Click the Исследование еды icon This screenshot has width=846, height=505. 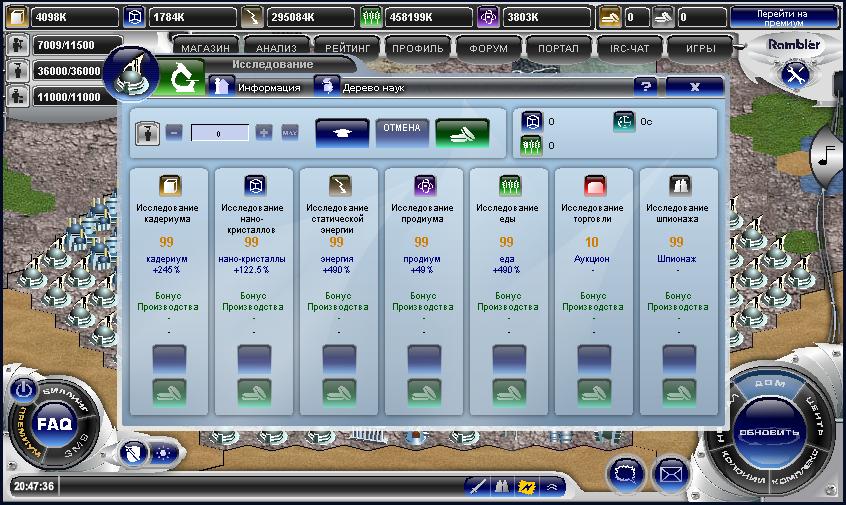pos(510,186)
